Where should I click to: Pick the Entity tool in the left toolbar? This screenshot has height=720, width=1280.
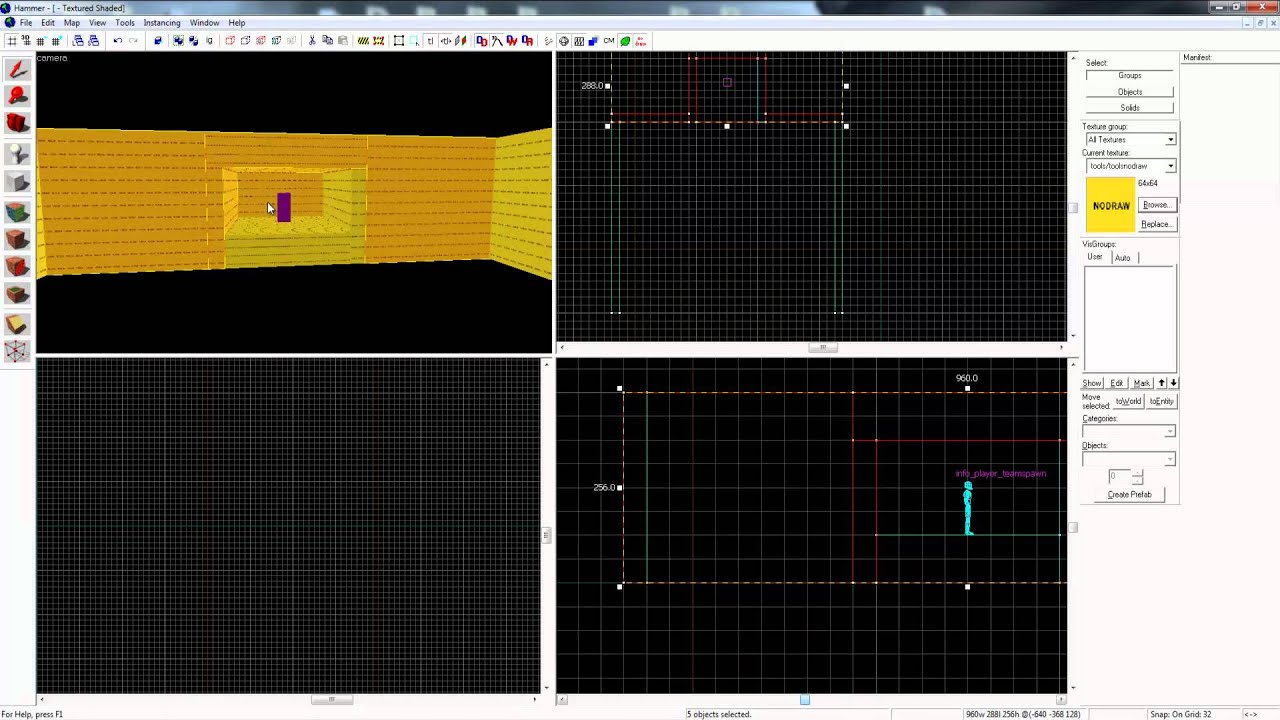16,153
